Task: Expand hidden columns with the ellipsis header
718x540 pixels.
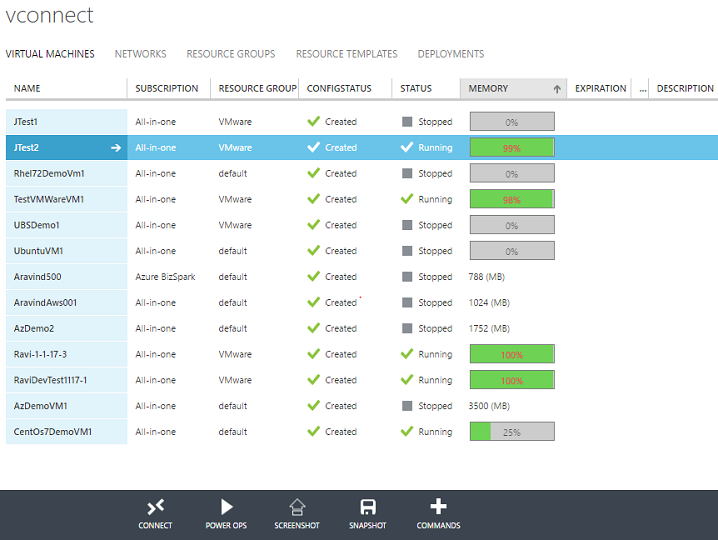Action: click(x=643, y=89)
